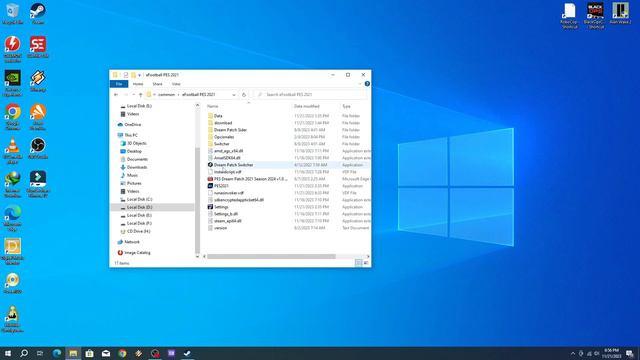Image resolution: width=640 pixels, height=360 pixels.
Task: Select the VLC media player desktop icon
Action: point(13,151)
